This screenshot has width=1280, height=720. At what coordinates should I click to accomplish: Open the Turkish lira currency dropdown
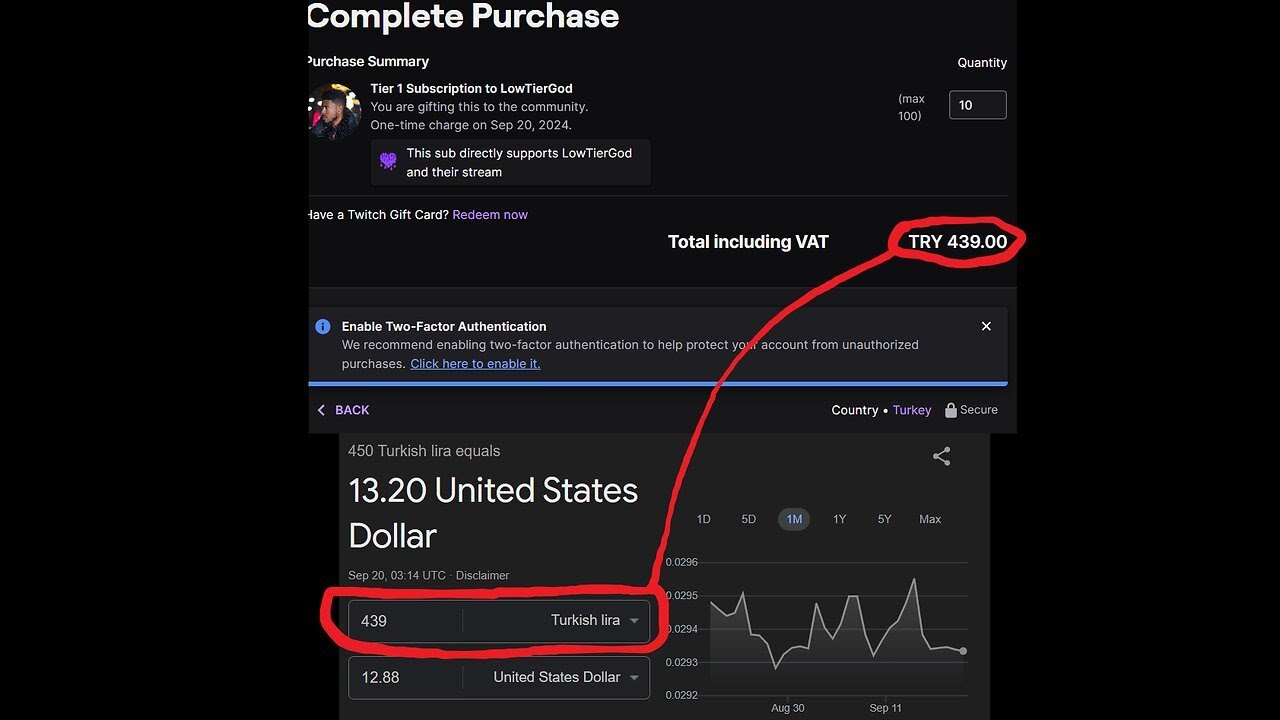(594, 620)
